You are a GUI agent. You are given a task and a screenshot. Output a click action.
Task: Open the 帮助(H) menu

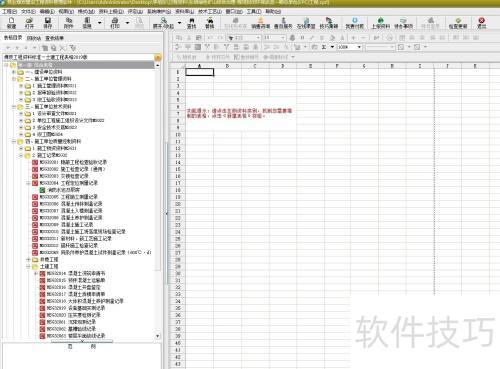coord(273,11)
